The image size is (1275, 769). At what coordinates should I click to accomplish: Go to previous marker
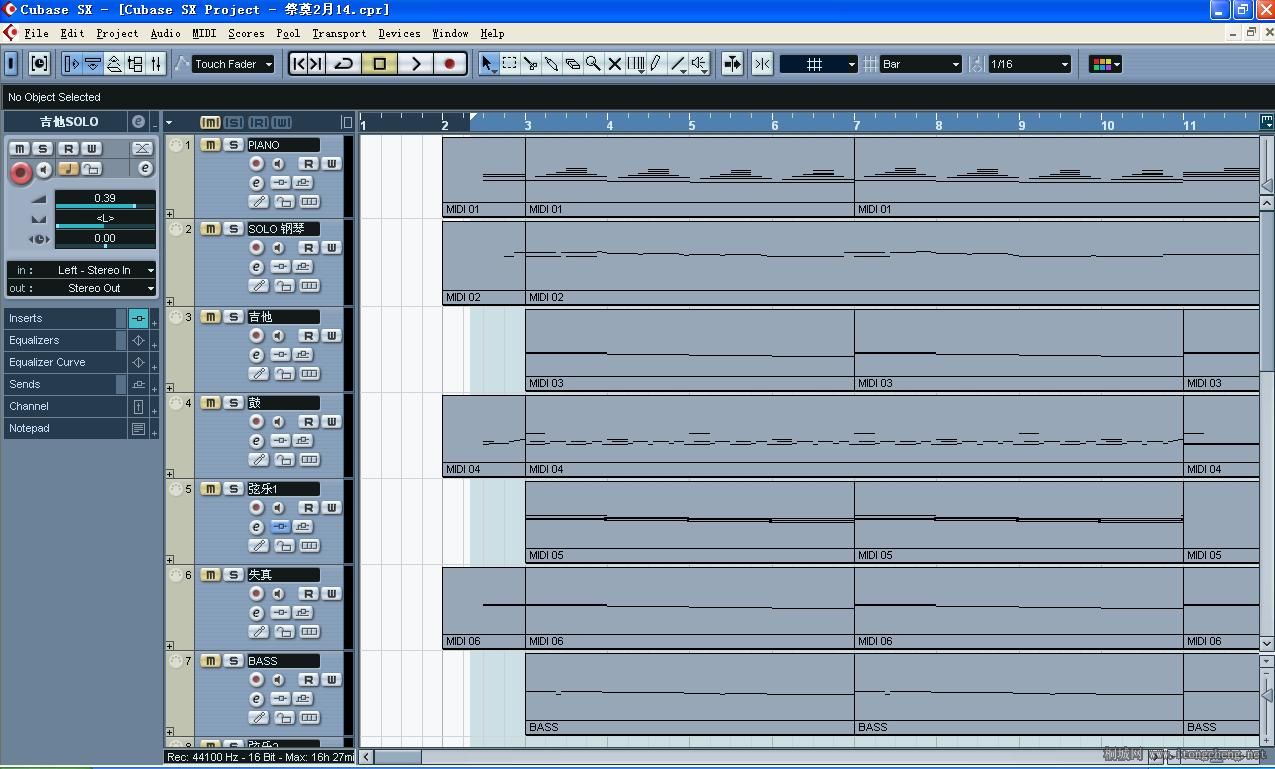[x=298, y=64]
